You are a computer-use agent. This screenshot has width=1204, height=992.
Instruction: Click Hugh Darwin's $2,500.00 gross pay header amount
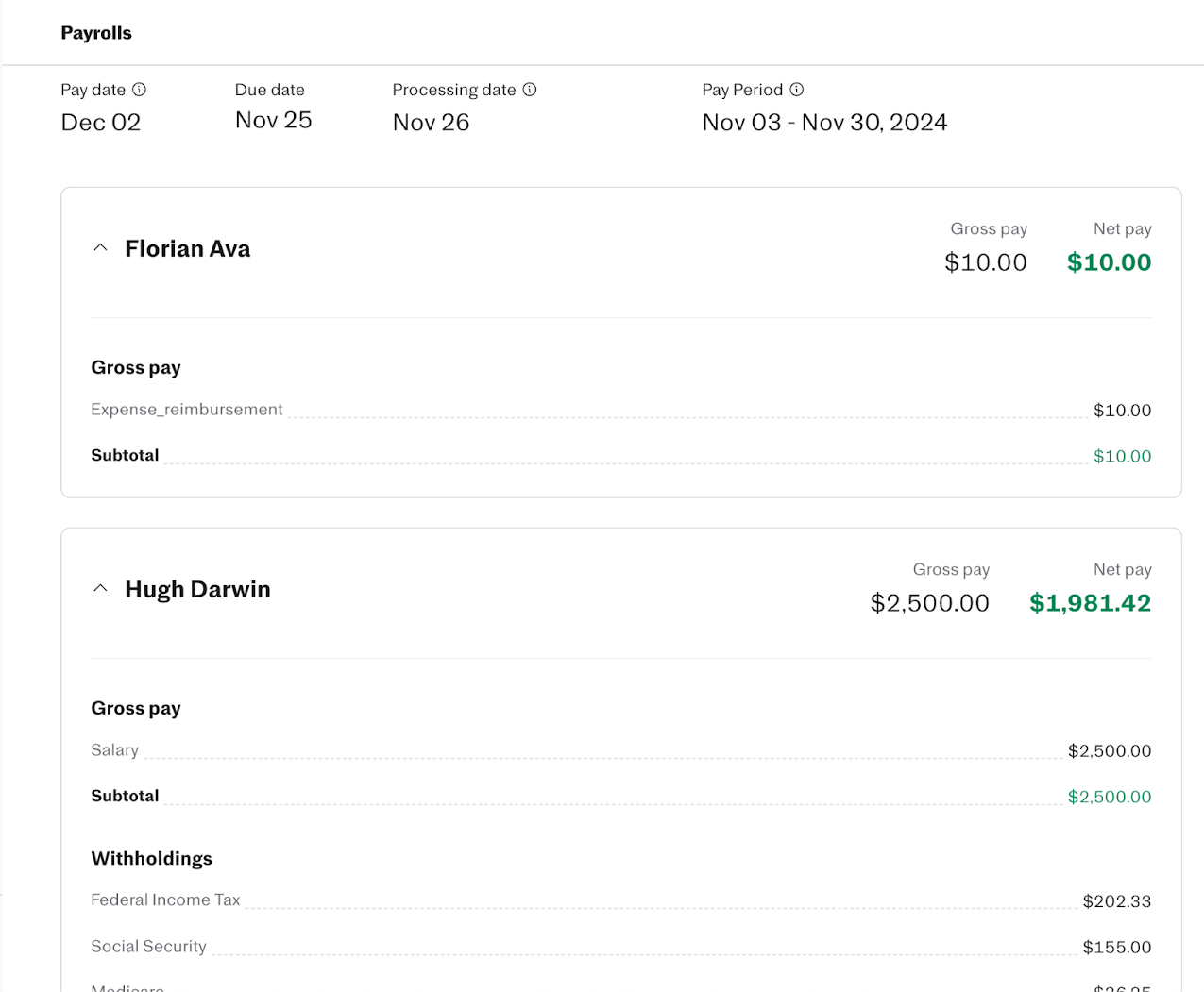point(929,603)
